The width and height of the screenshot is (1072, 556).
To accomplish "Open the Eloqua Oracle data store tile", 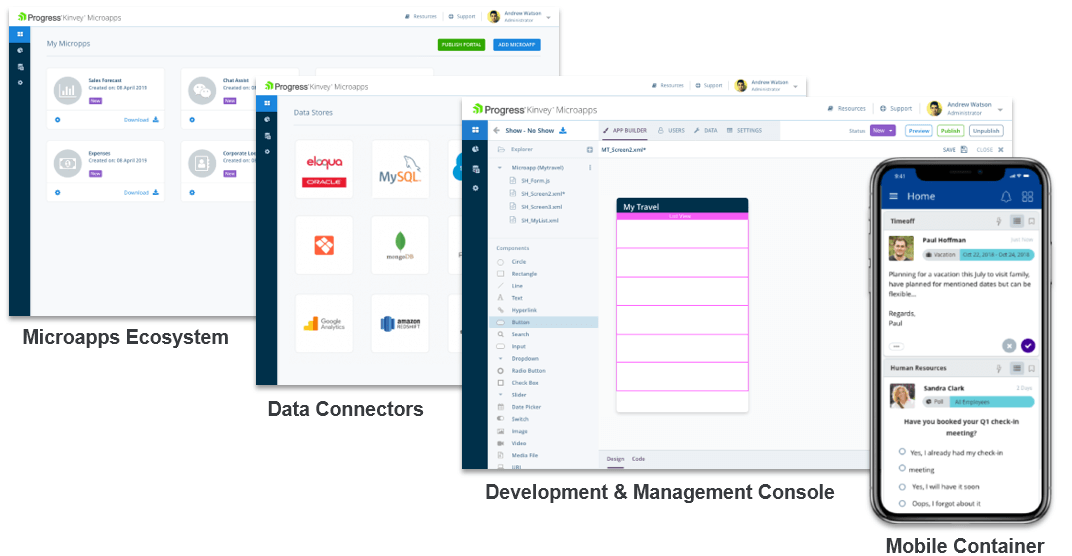I will [x=324, y=169].
